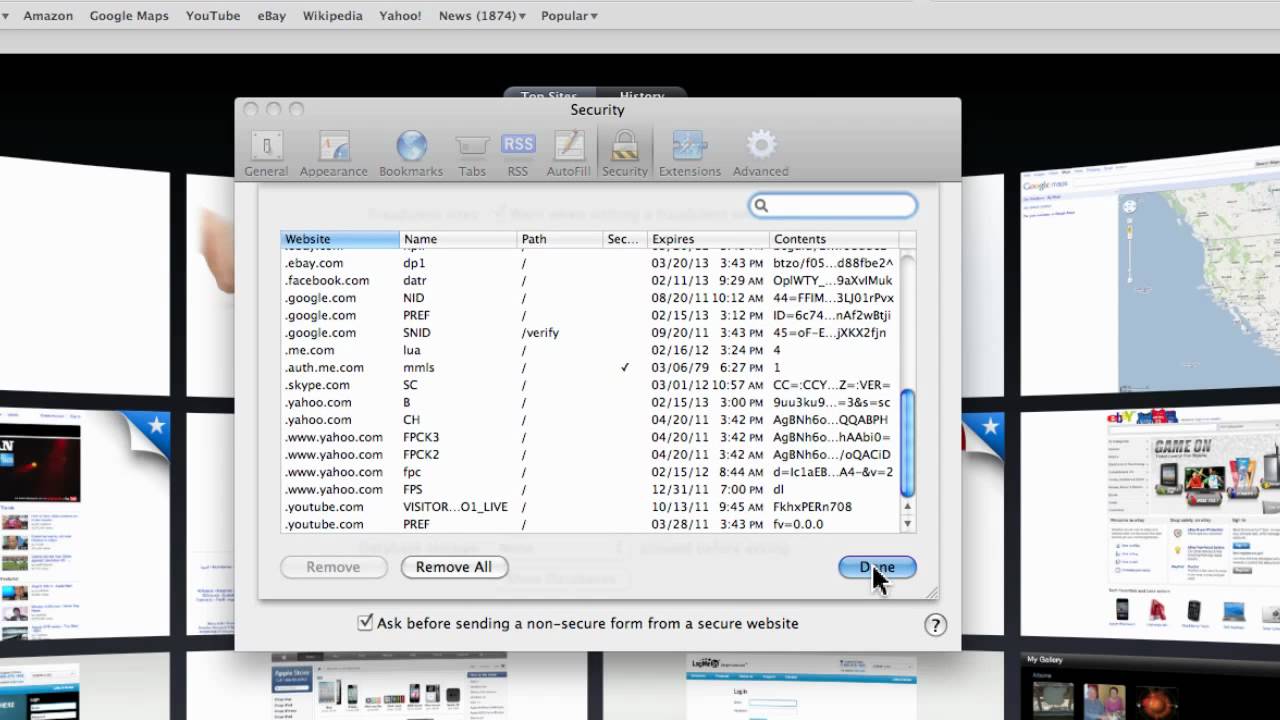Image resolution: width=1280 pixels, height=720 pixels.
Task: Open the News (1874) bookmarks dropdown
Action: click(x=482, y=16)
